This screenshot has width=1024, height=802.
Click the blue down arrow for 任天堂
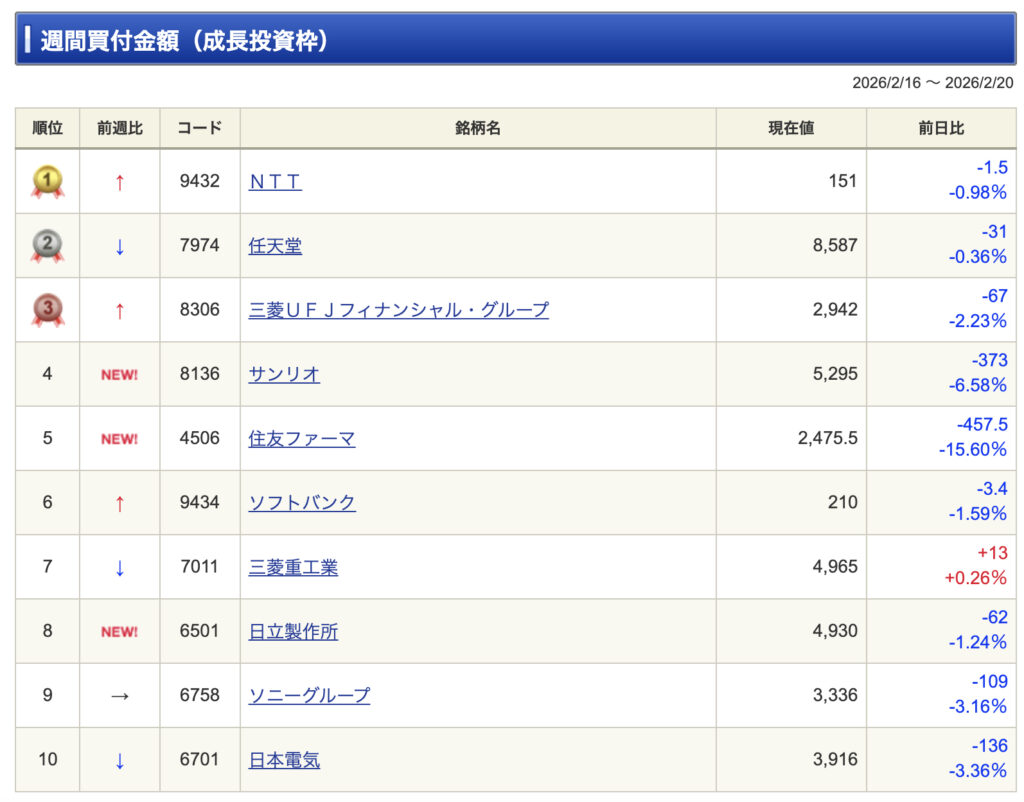click(x=120, y=246)
